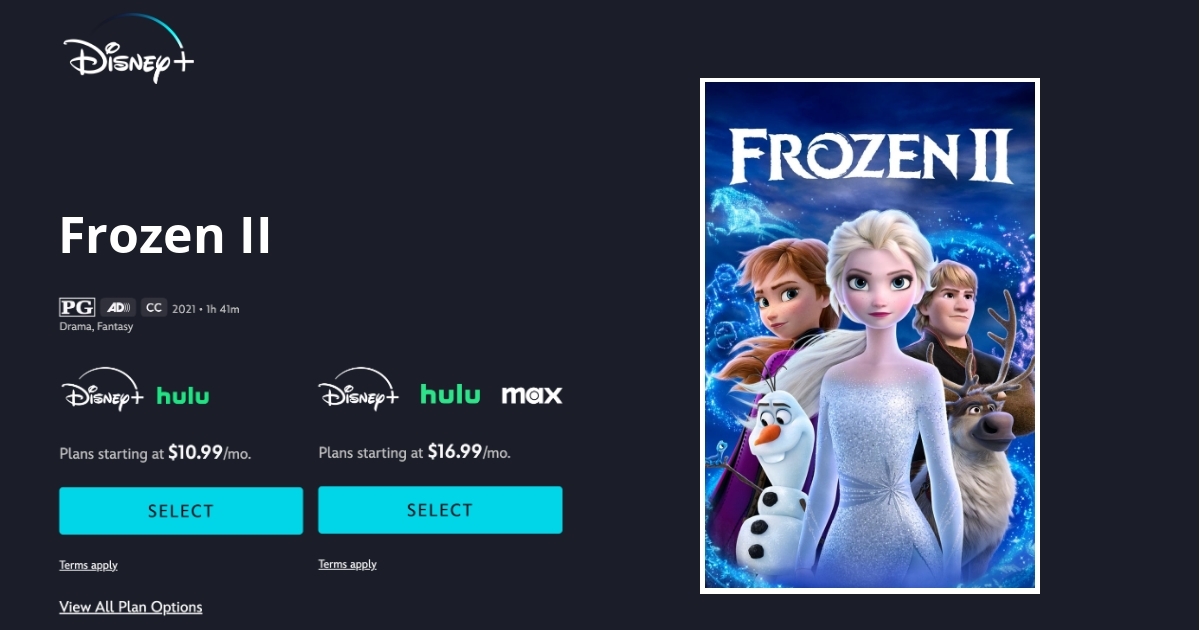Click the audio description AD icon
The image size is (1200, 630).
tap(118, 308)
